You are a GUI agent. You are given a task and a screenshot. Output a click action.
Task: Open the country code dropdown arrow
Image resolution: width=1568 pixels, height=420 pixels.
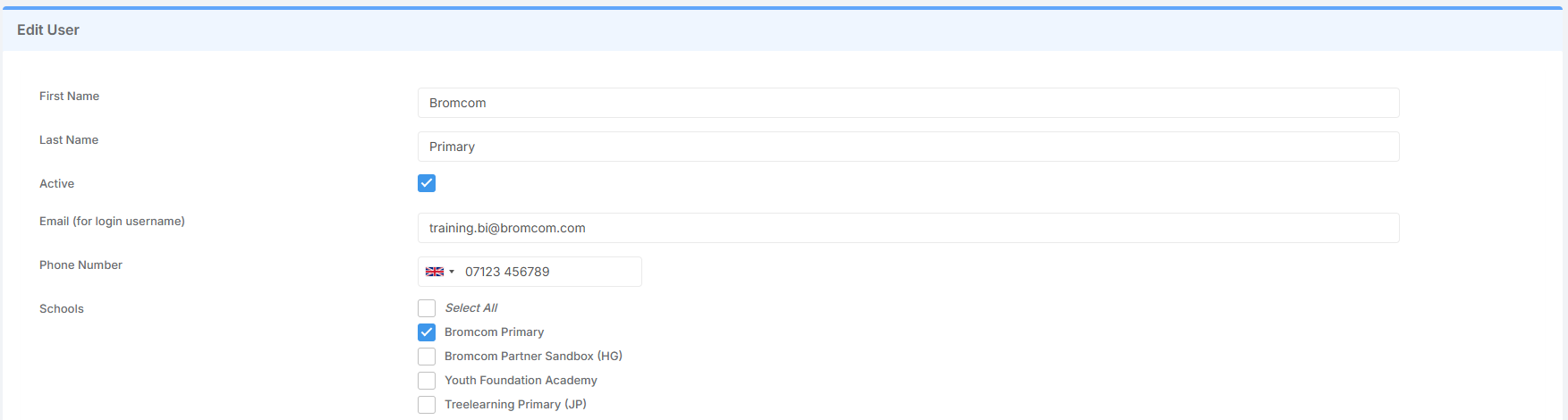pos(452,272)
